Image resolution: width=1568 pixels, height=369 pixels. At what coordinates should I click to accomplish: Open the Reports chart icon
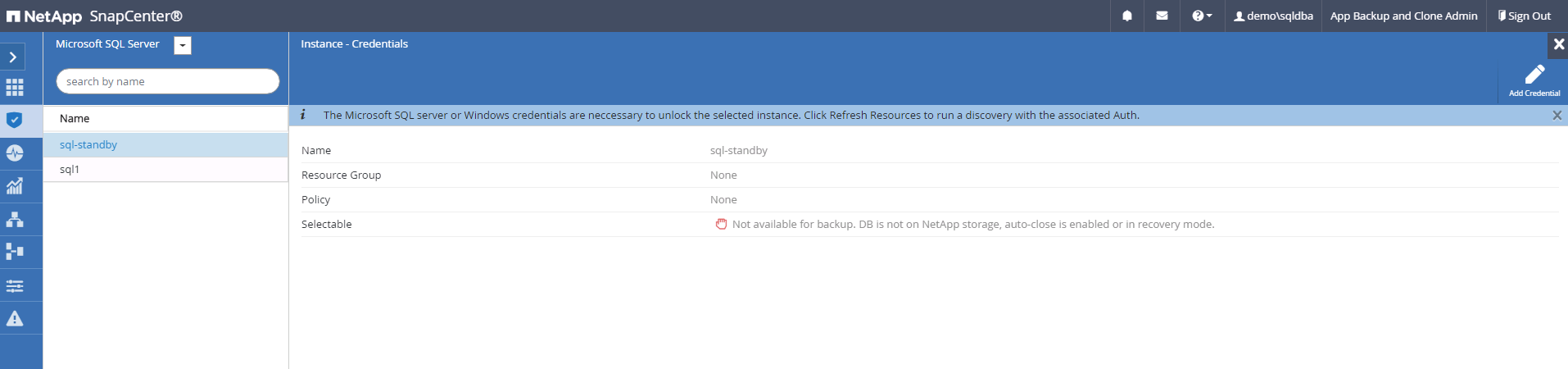pos(15,186)
